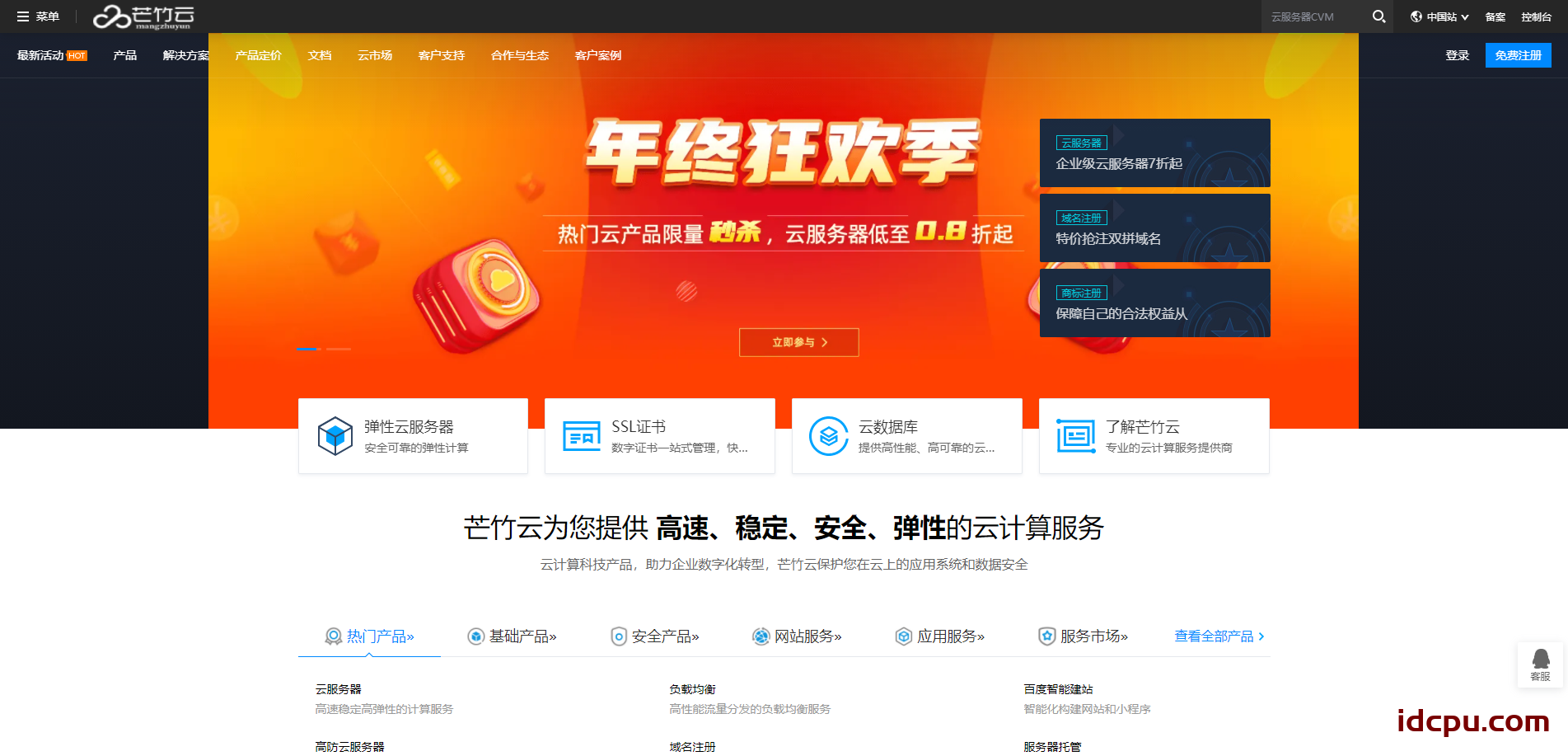
Task: Switch to the 基础产品 tab
Action: point(512,636)
